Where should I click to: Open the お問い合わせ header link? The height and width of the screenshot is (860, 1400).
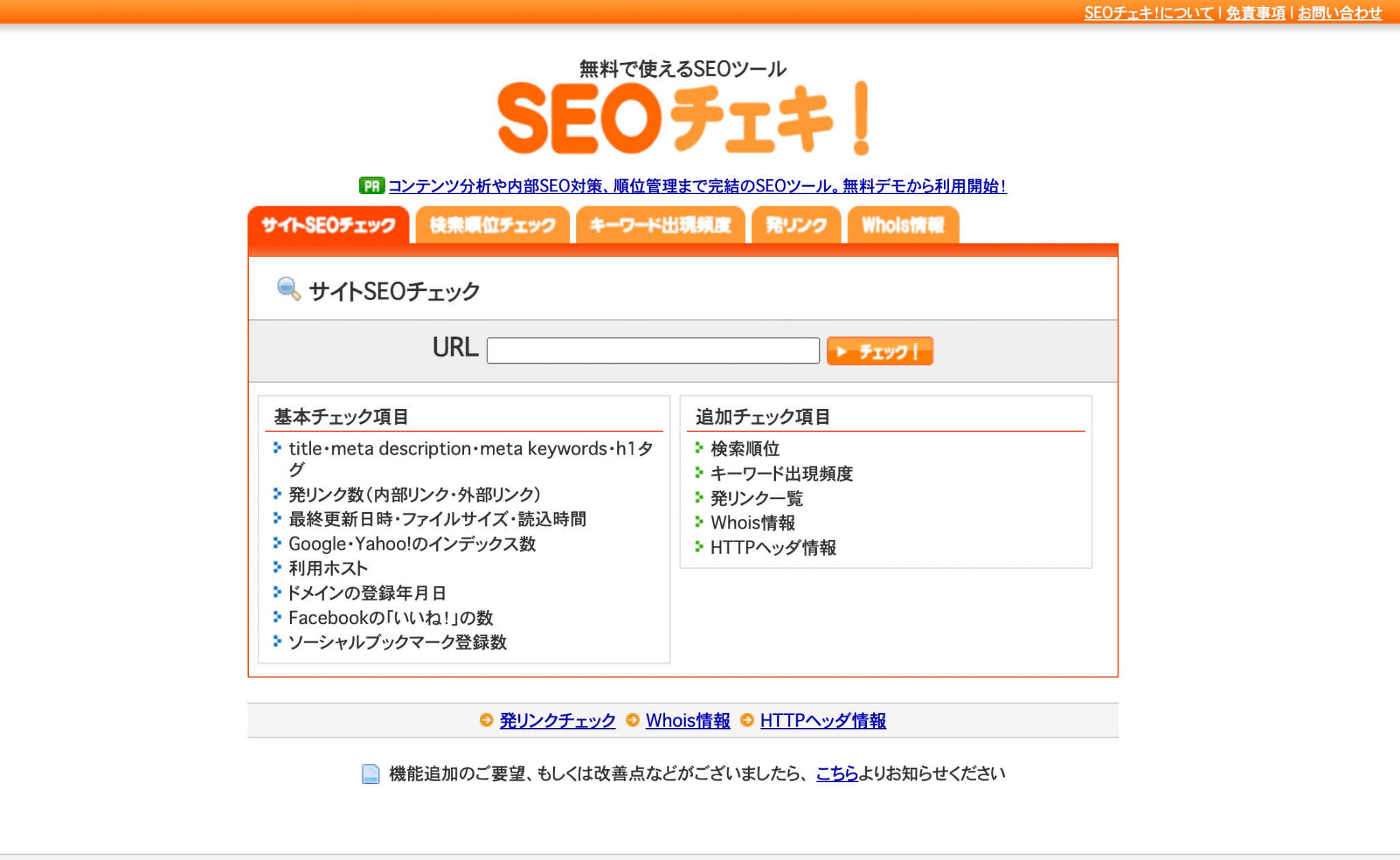[1339, 13]
